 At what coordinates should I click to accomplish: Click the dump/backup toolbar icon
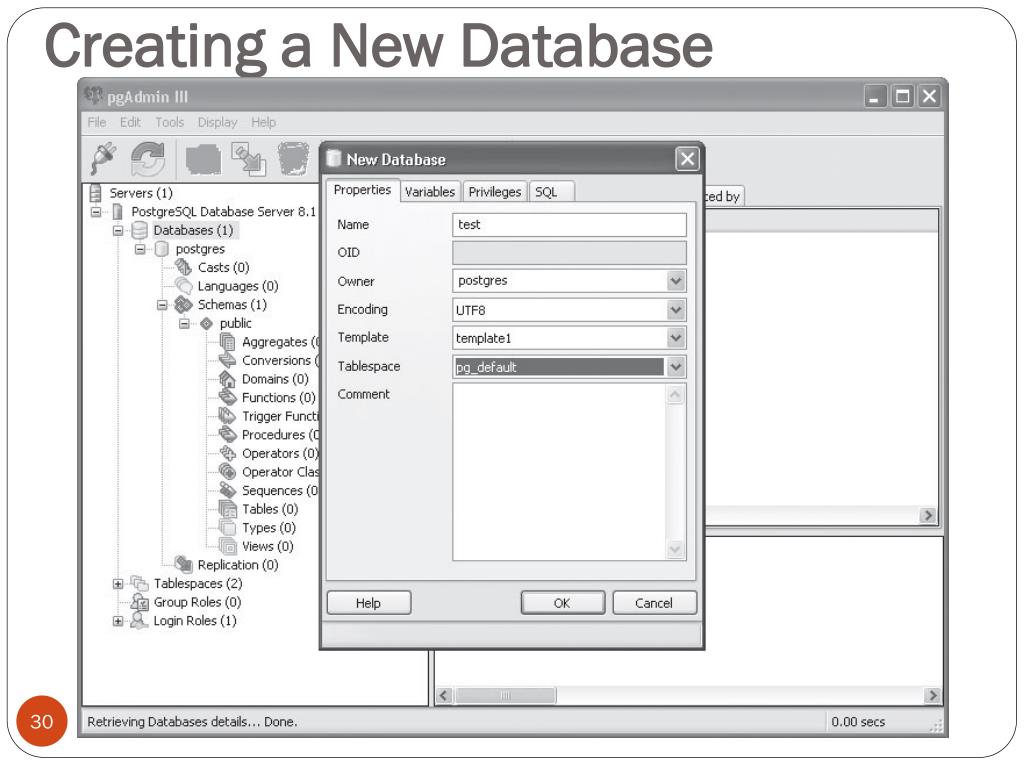tap(203, 159)
